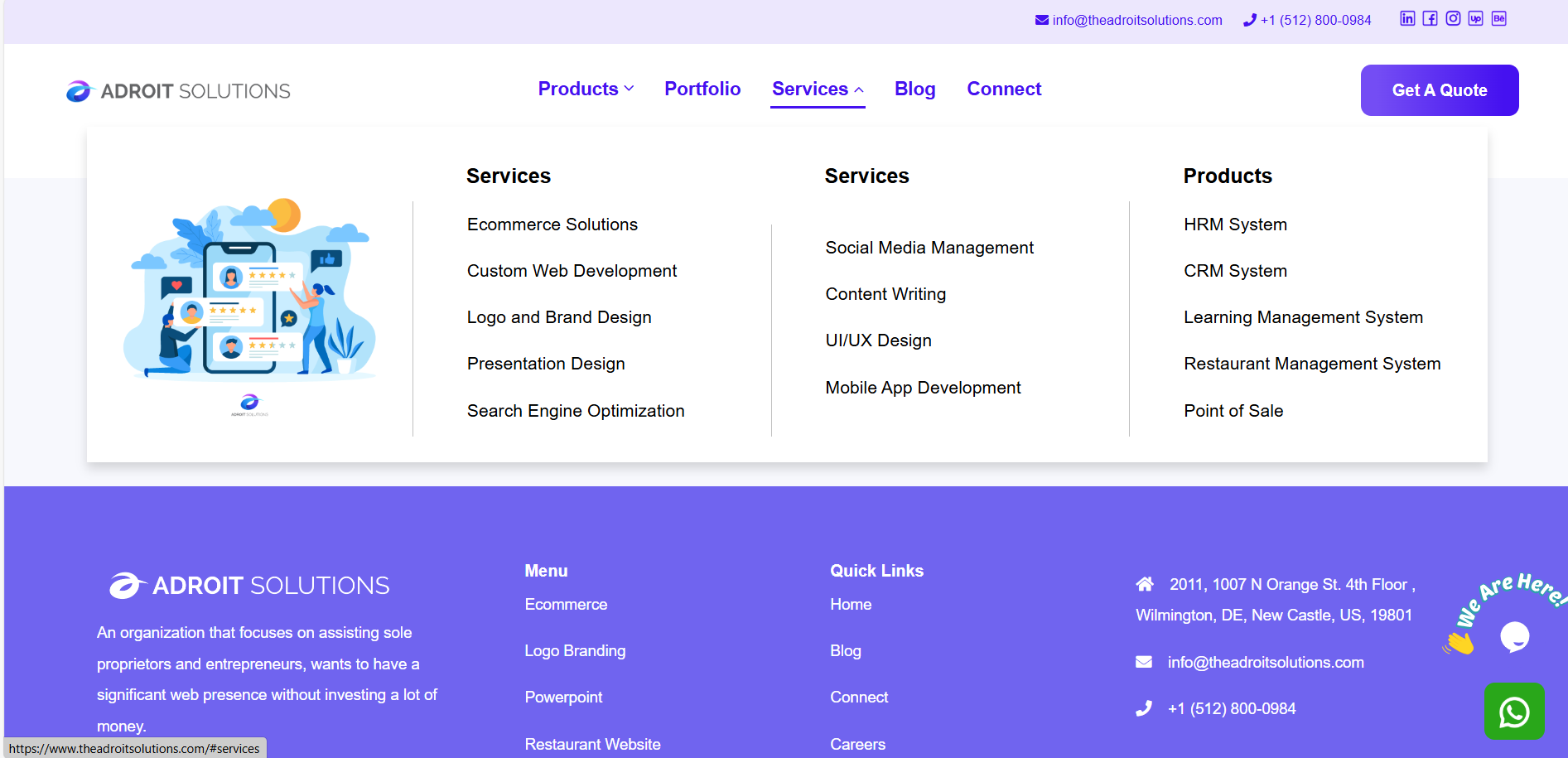Click the 'Menu' footer heading
Screen dimensions: 1568x758
546,571
